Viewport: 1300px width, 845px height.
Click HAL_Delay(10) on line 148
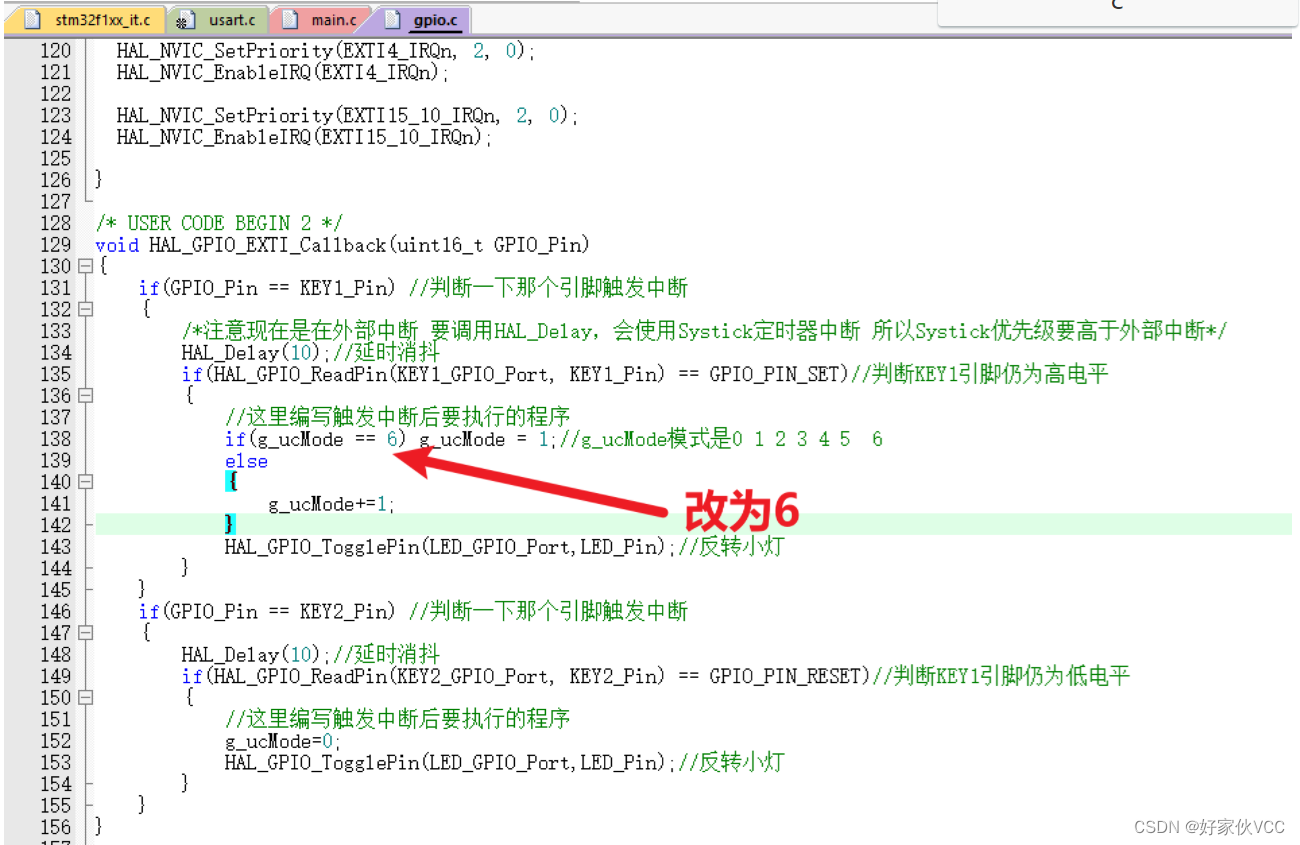[250, 655]
